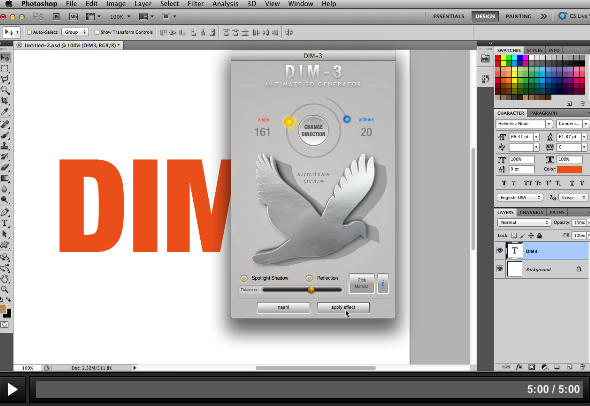This screenshot has width=590, height=406.
Task: Select the Move tool in the toolbox
Action: (5, 58)
